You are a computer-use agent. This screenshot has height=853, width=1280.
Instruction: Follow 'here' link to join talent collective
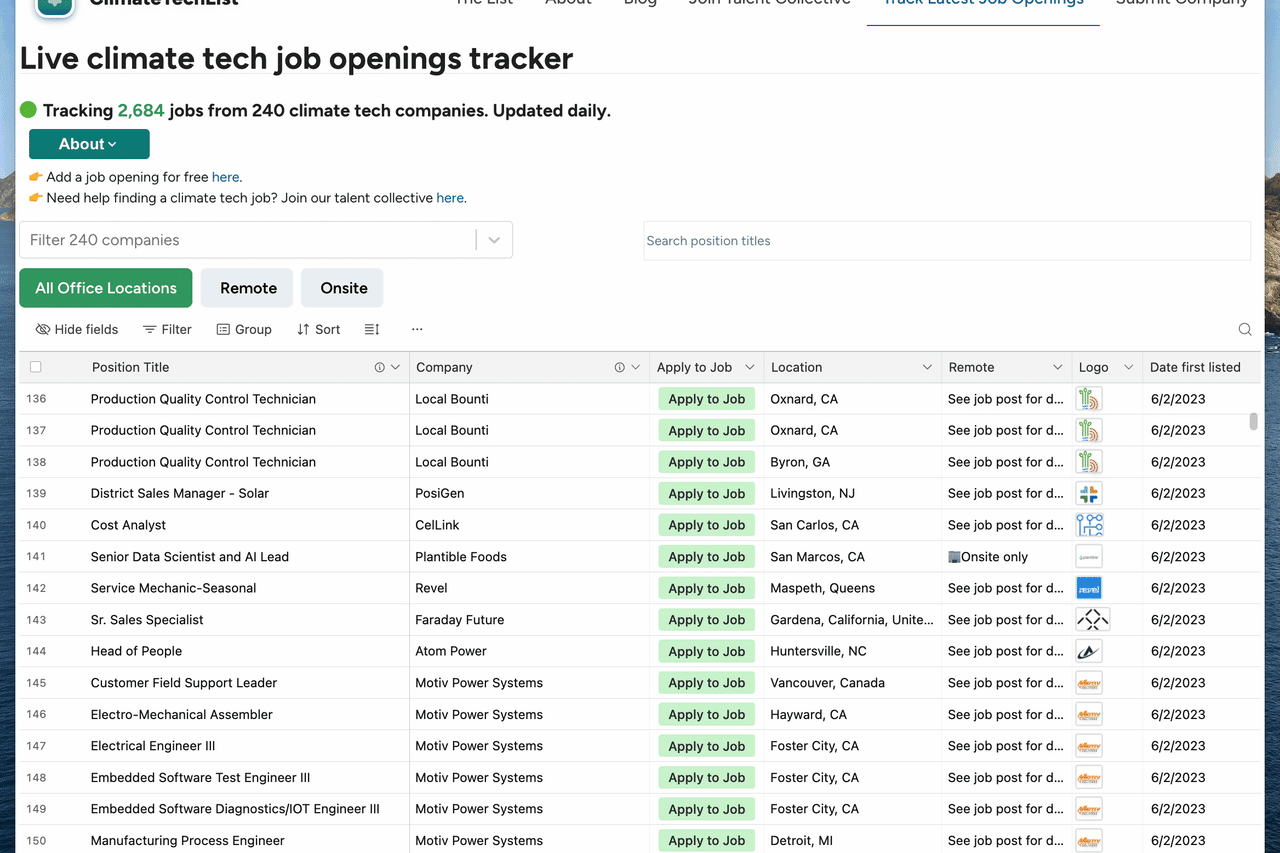tap(450, 198)
